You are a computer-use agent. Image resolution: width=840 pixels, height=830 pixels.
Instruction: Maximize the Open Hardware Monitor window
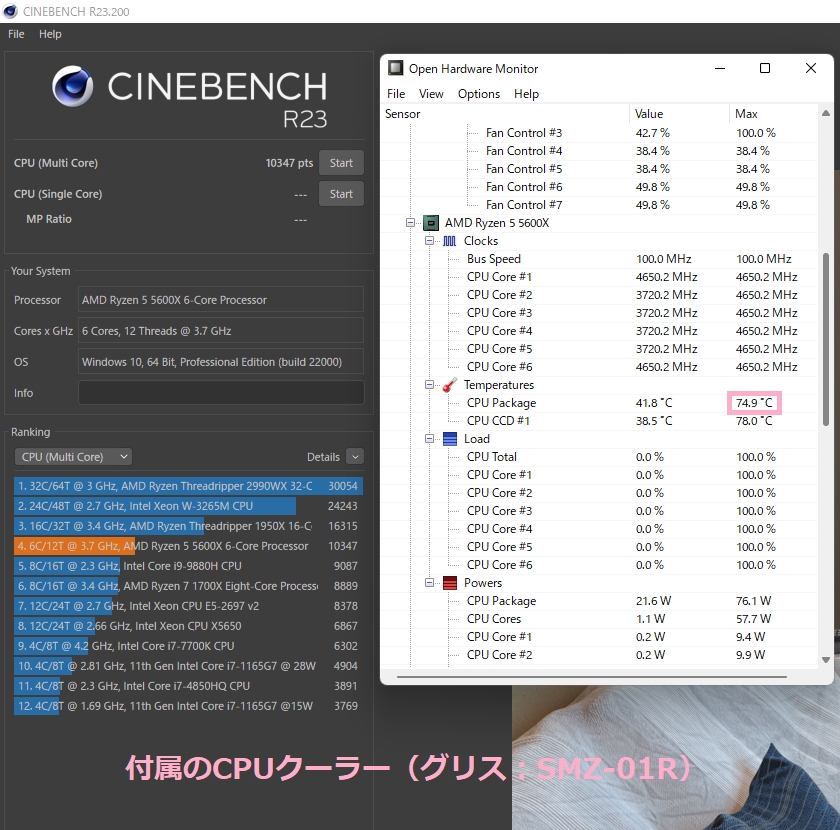(765, 68)
